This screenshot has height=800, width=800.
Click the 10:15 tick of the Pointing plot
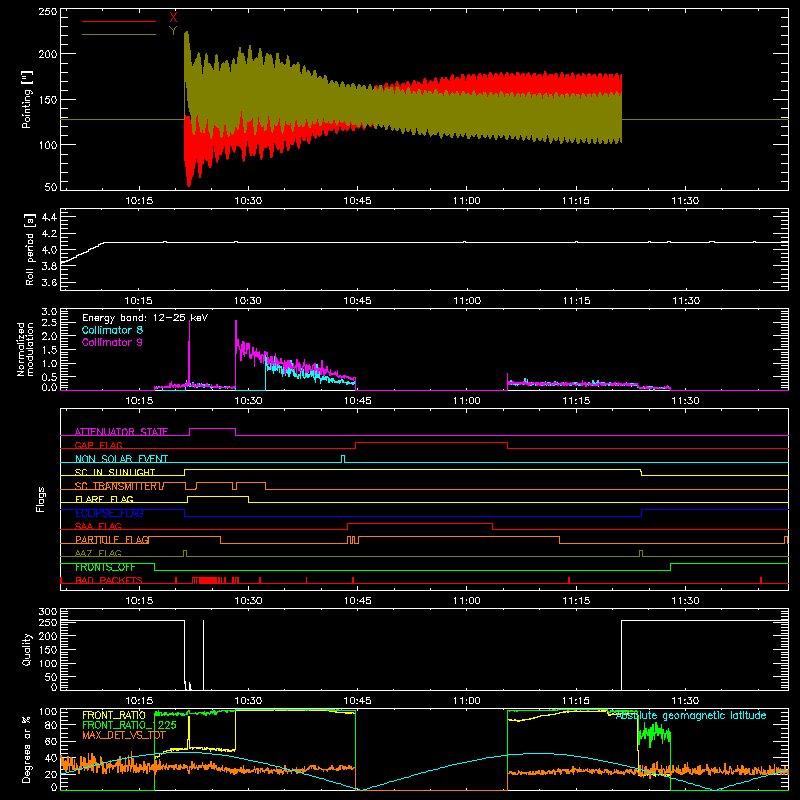[139, 201]
